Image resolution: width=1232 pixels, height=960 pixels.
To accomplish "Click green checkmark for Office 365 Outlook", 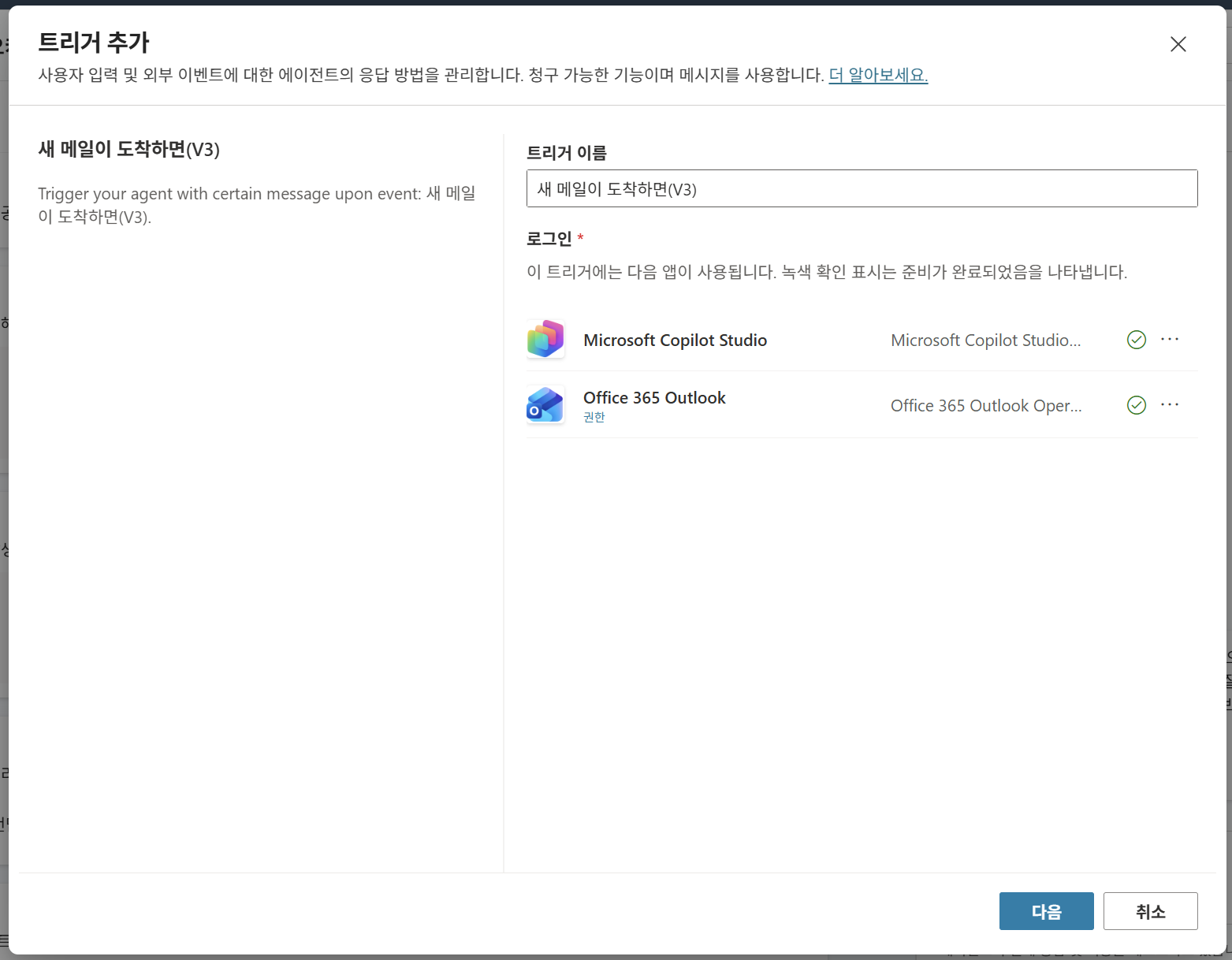I will click(x=1136, y=405).
